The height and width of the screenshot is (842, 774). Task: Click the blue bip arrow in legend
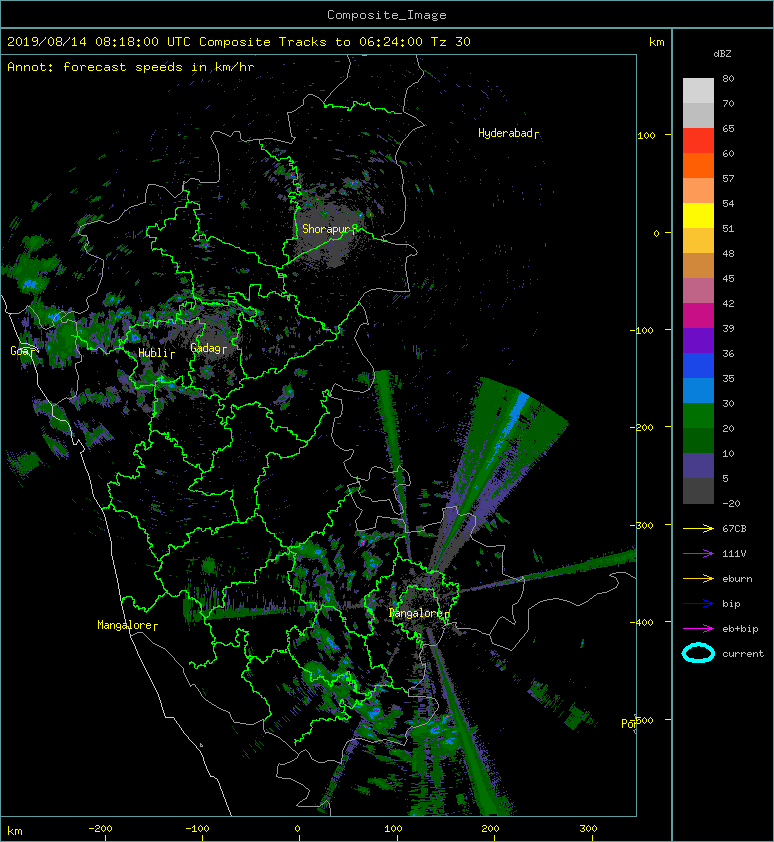(698, 604)
